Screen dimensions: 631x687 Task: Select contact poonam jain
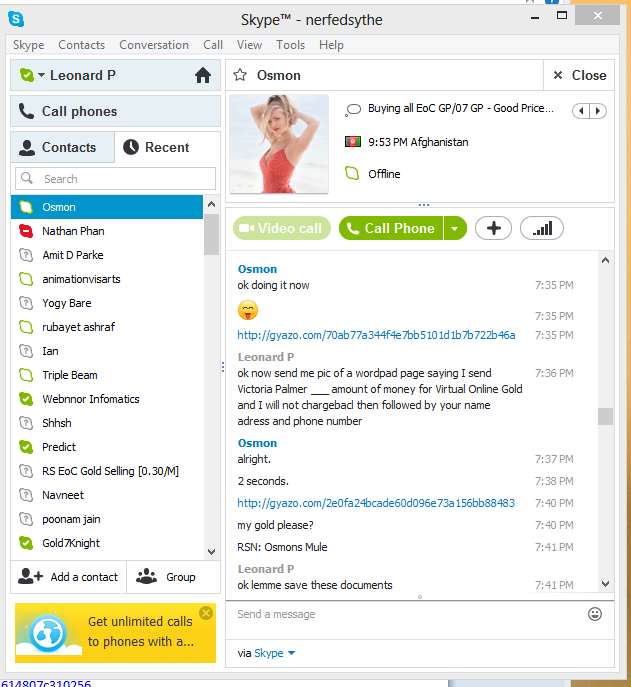coord(107,519)
